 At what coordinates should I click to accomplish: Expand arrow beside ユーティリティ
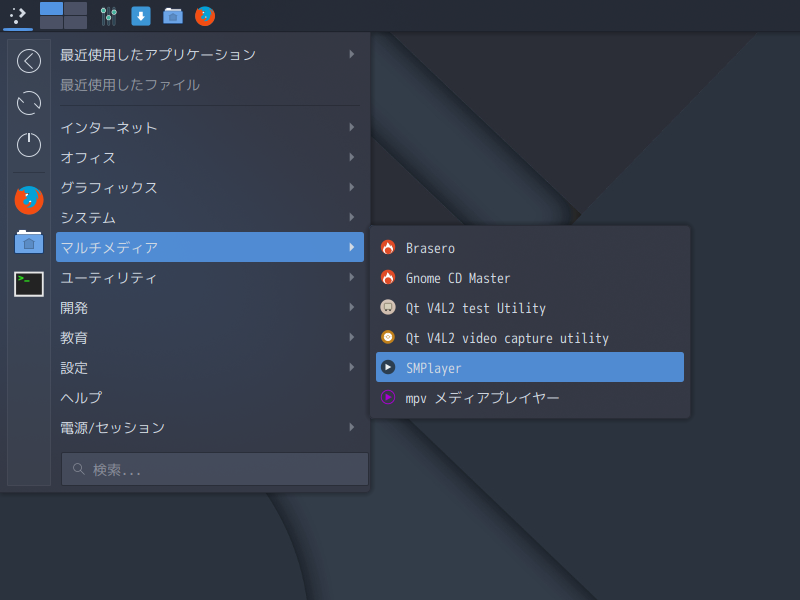point(352,277)
